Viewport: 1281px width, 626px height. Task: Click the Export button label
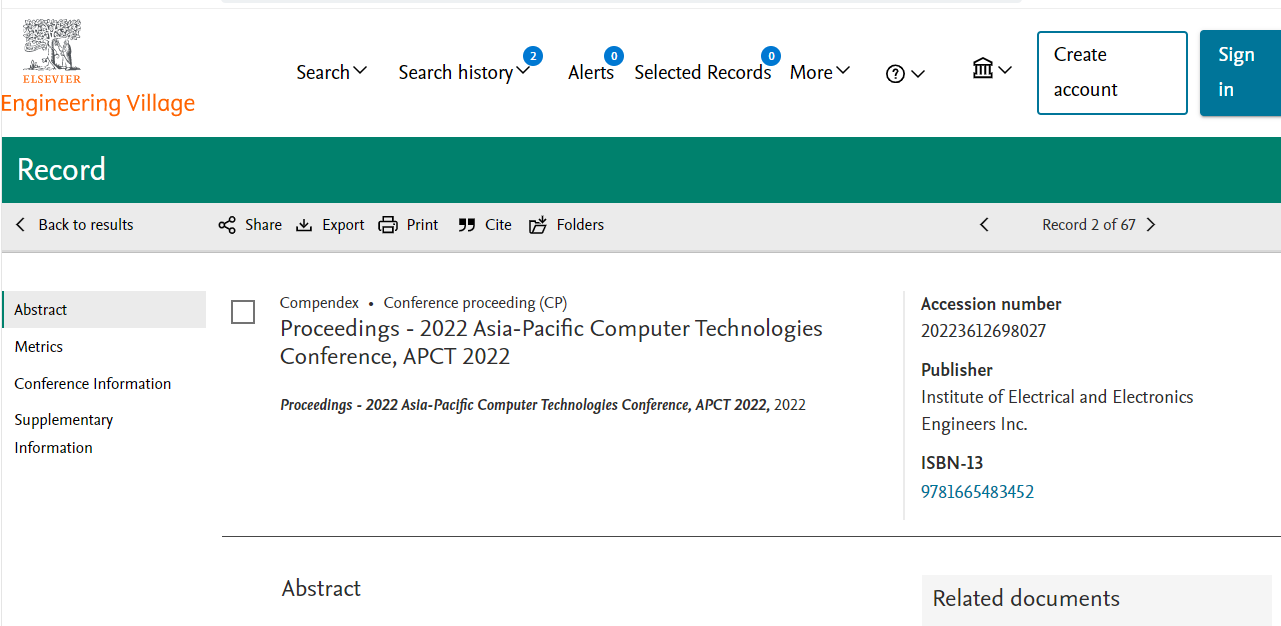coord(343,225)
